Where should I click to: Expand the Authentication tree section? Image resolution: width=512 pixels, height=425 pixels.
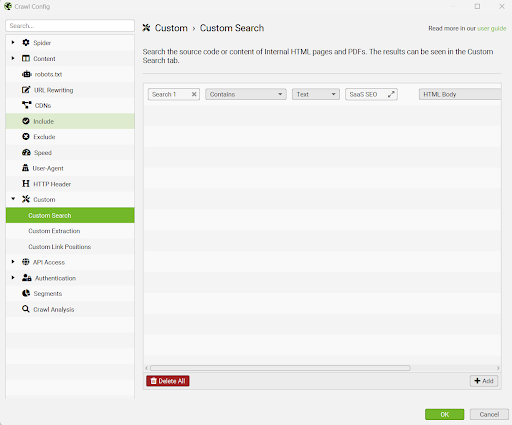click(x=13, y=277)
